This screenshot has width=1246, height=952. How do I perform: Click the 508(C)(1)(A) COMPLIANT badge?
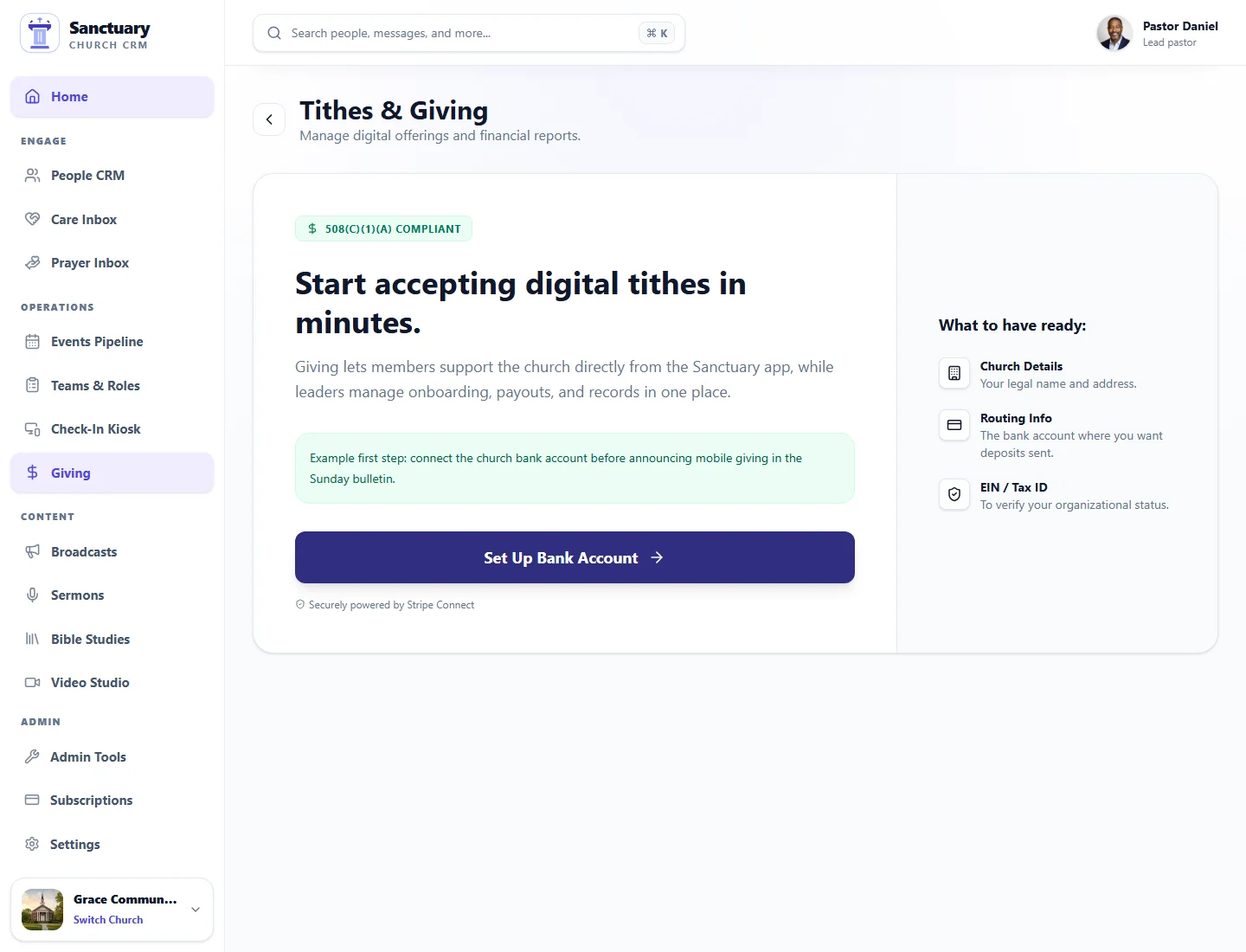coord(383,228)
